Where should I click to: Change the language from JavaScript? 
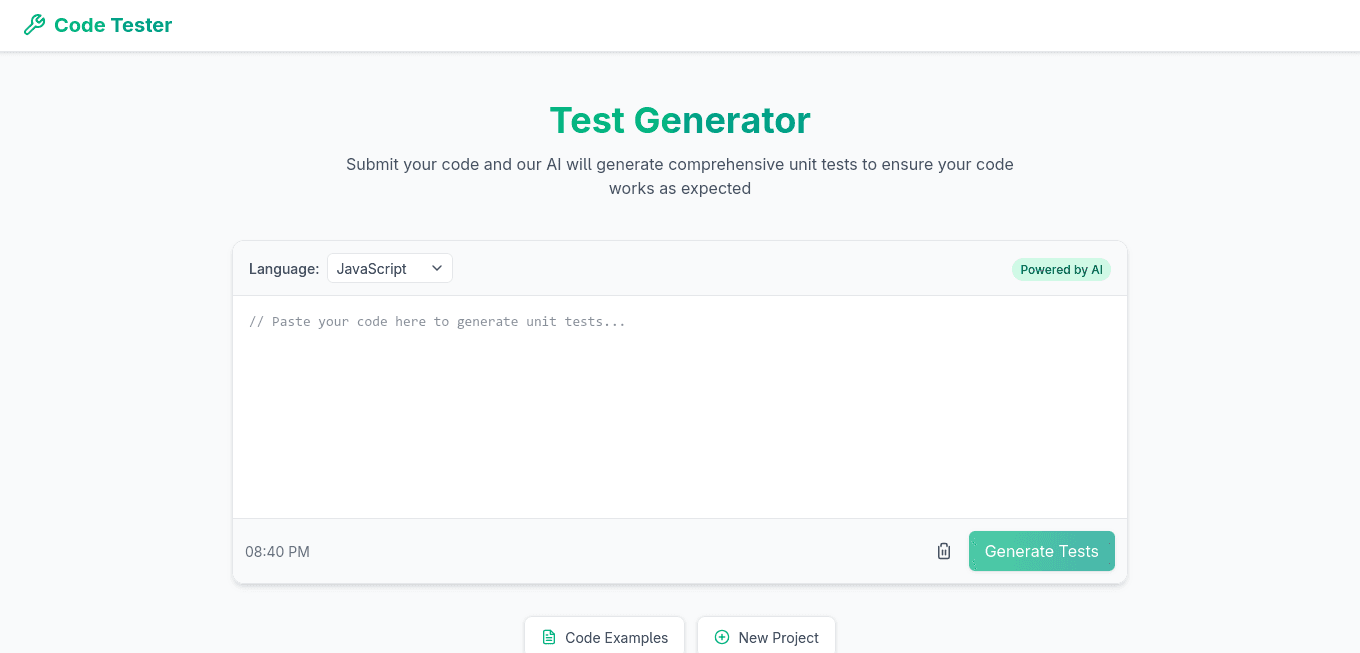[389, 268]
